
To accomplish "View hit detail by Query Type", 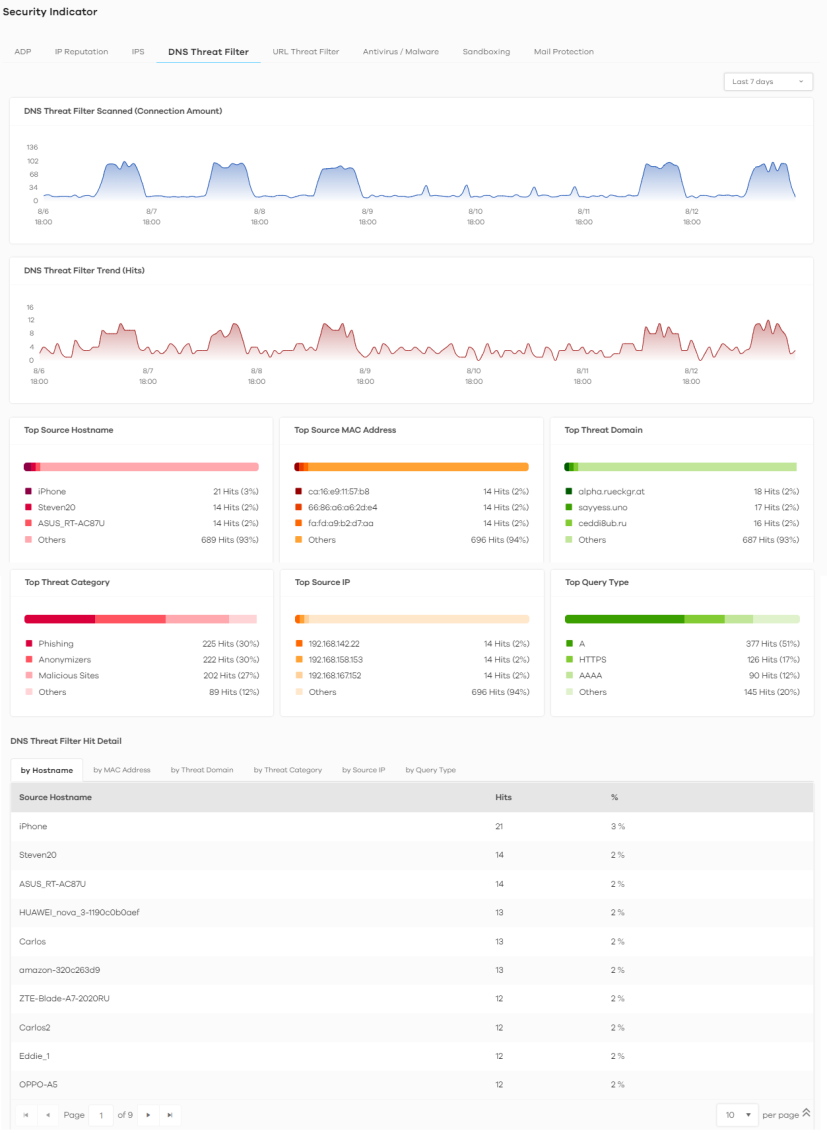I will [x=430, y=770].
